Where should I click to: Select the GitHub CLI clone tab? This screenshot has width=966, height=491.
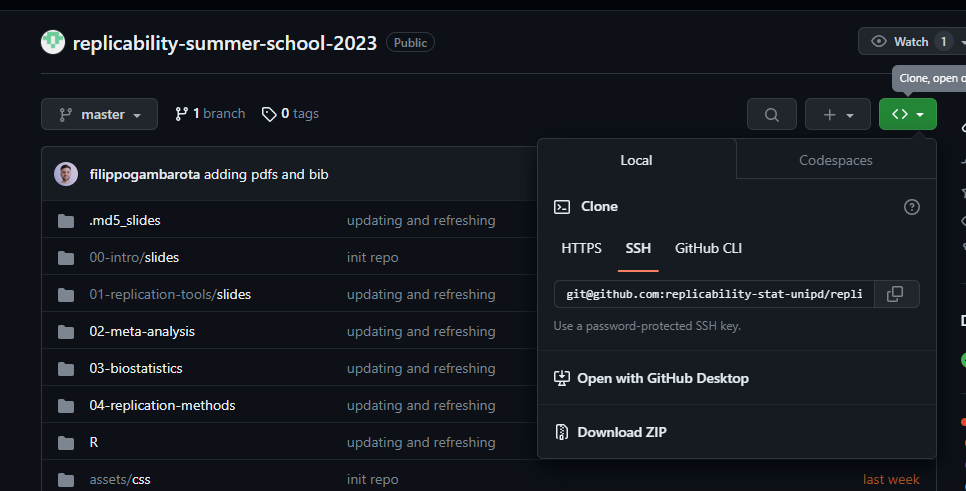click(708, 248)
